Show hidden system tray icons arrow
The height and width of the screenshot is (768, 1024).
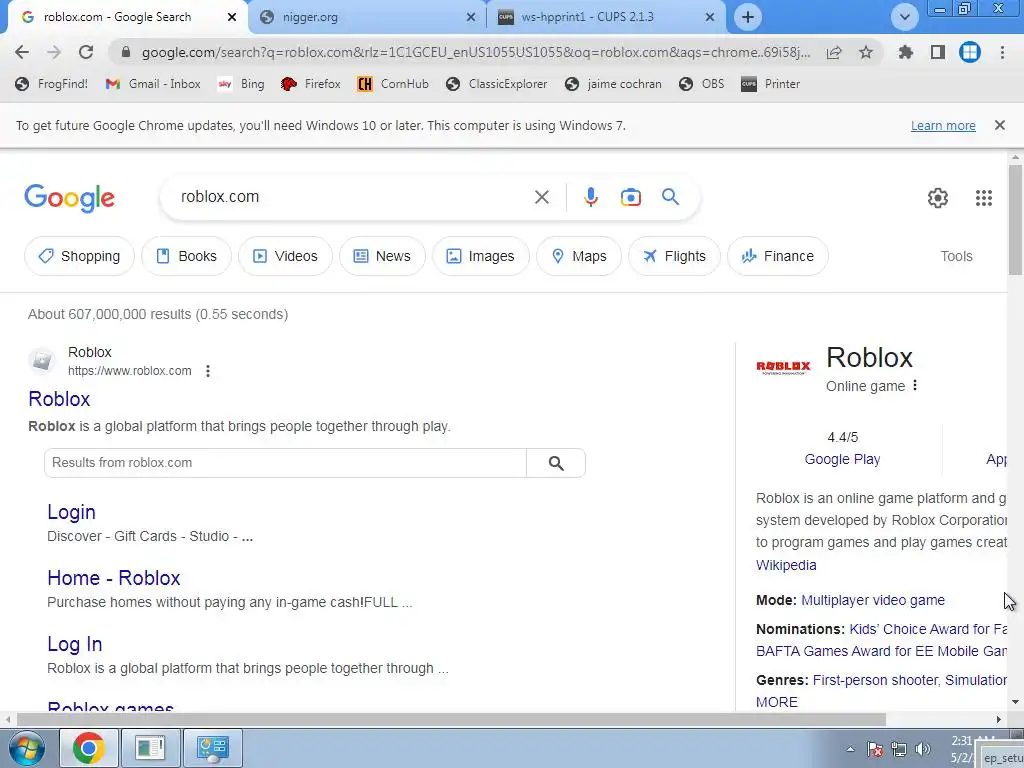click(850, 749)
